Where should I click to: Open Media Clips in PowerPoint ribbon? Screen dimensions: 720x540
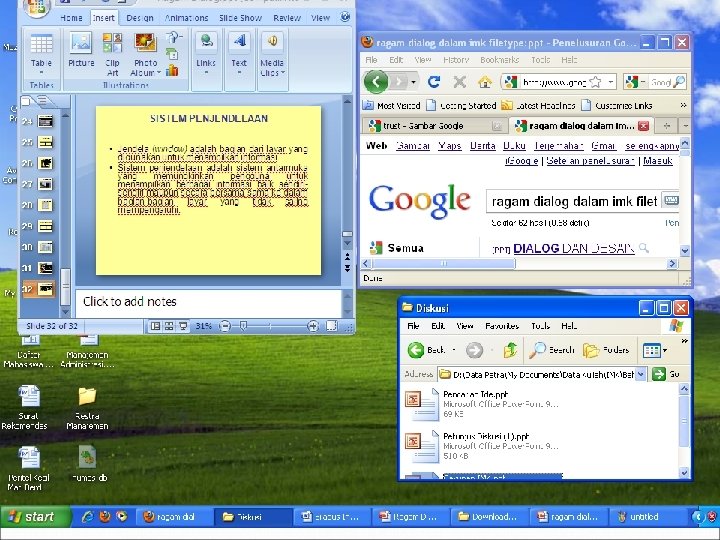272,55
